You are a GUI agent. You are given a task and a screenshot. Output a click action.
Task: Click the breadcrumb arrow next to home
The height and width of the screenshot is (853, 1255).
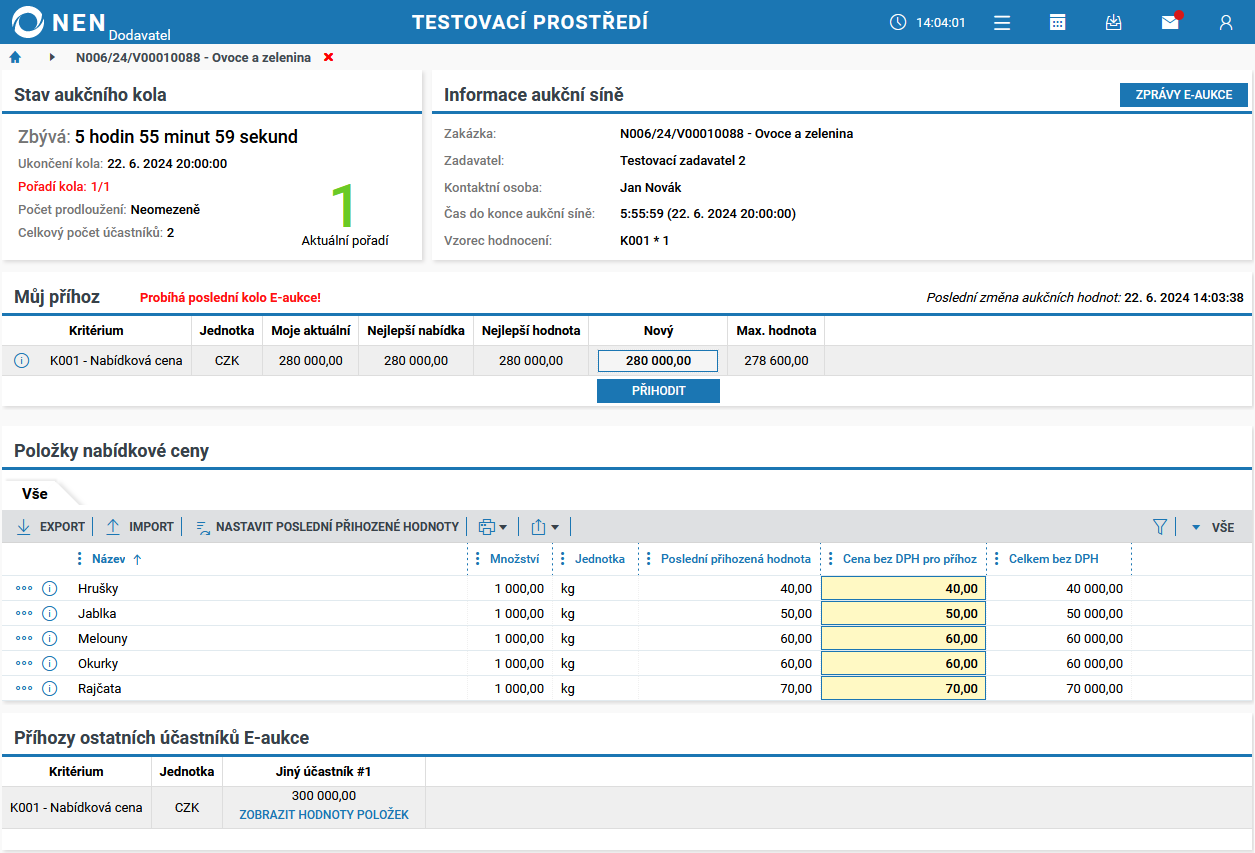pyautogui.click(x=52, y=57)
